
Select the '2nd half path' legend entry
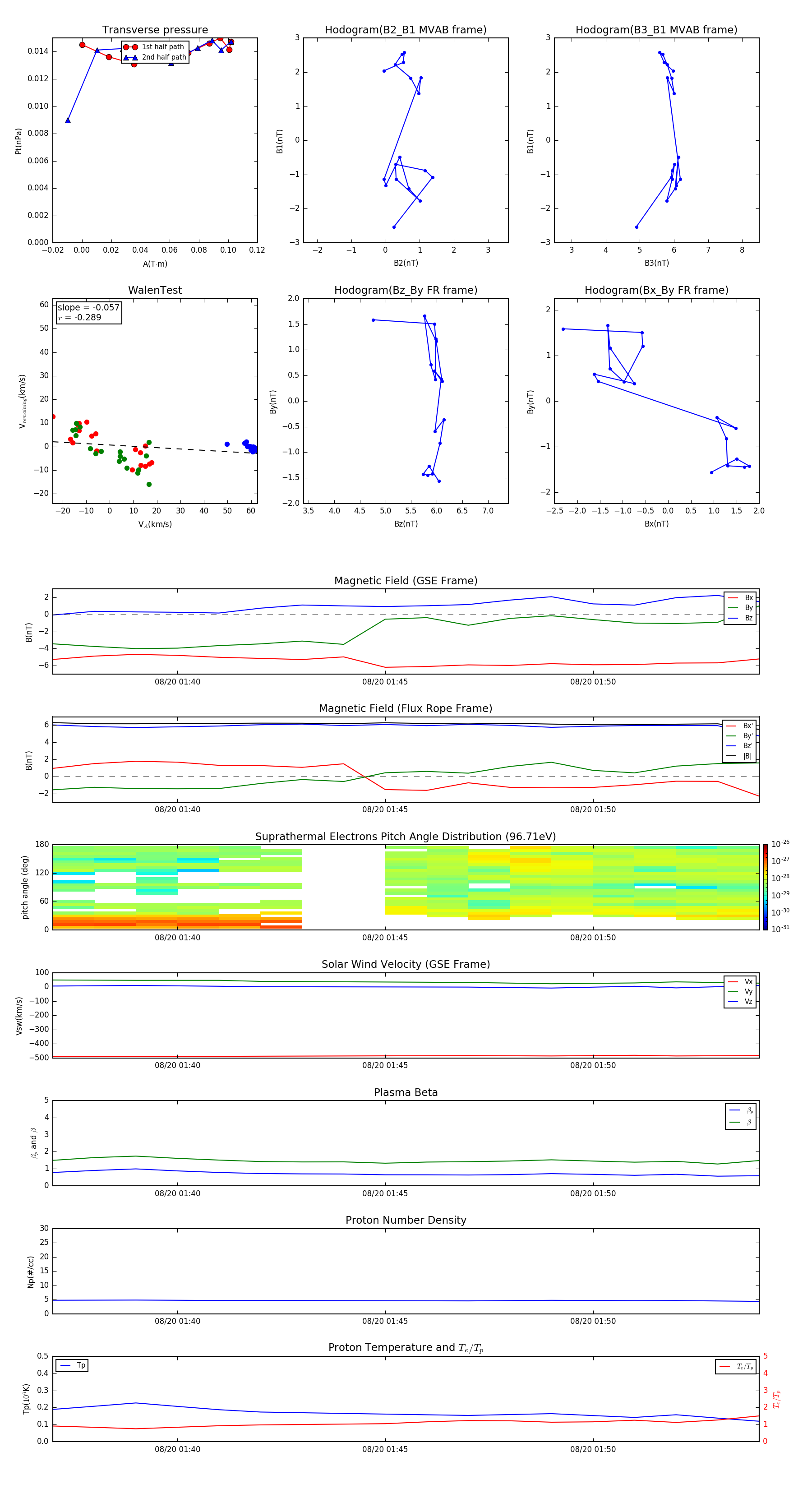(154, 57)
